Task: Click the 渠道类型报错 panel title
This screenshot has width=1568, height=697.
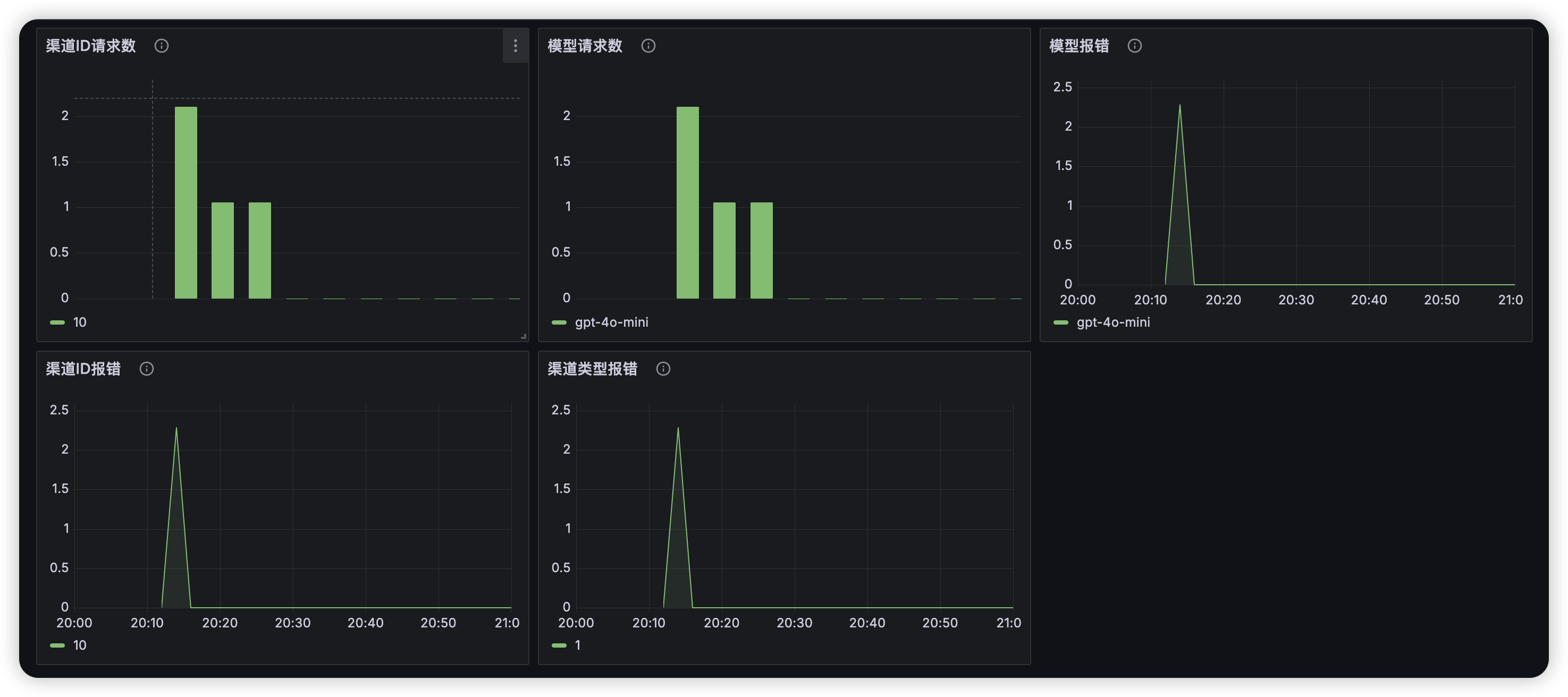Action: pos(592,369)
